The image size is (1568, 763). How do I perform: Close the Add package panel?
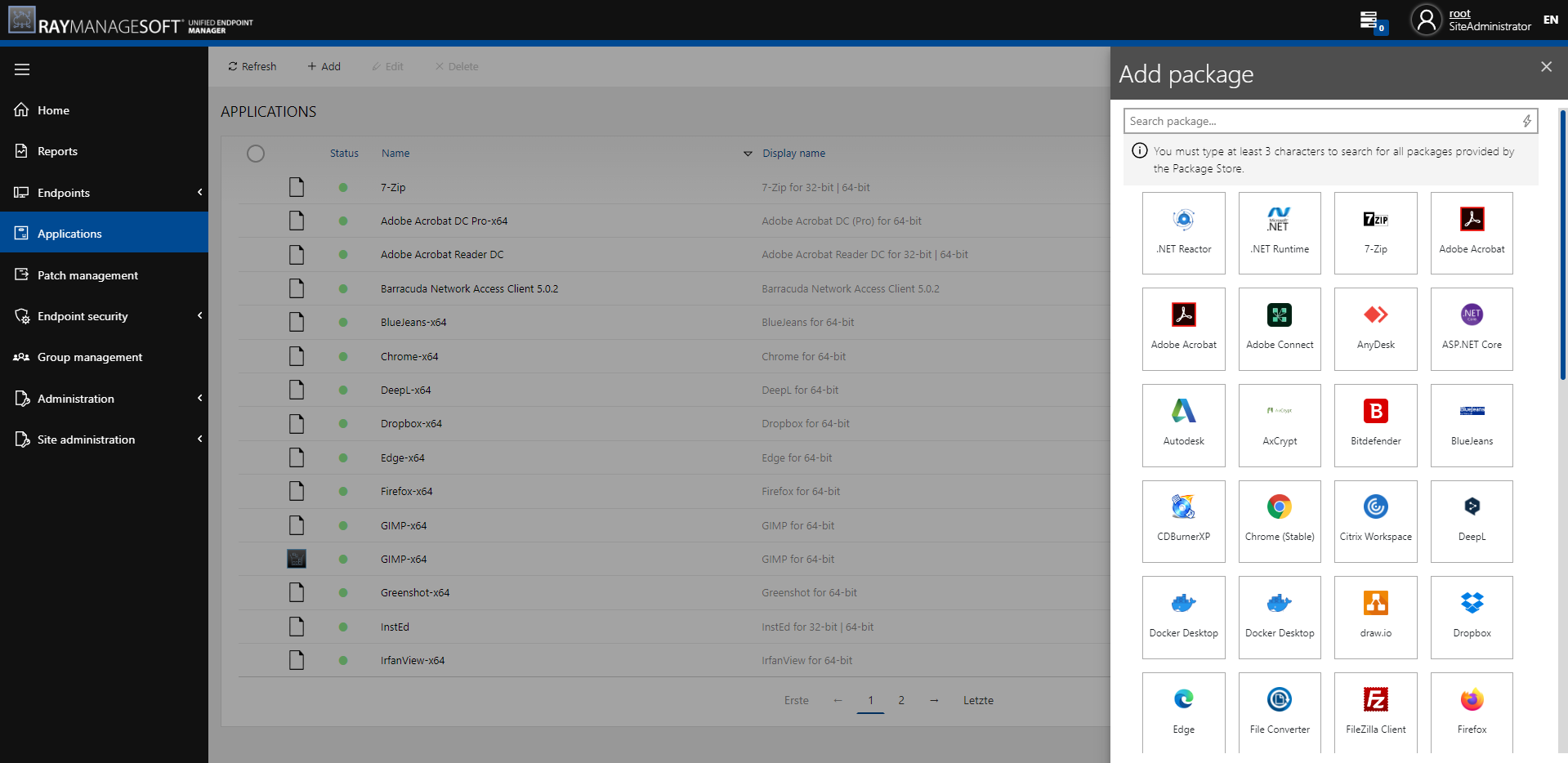(x=1546, y=67)
